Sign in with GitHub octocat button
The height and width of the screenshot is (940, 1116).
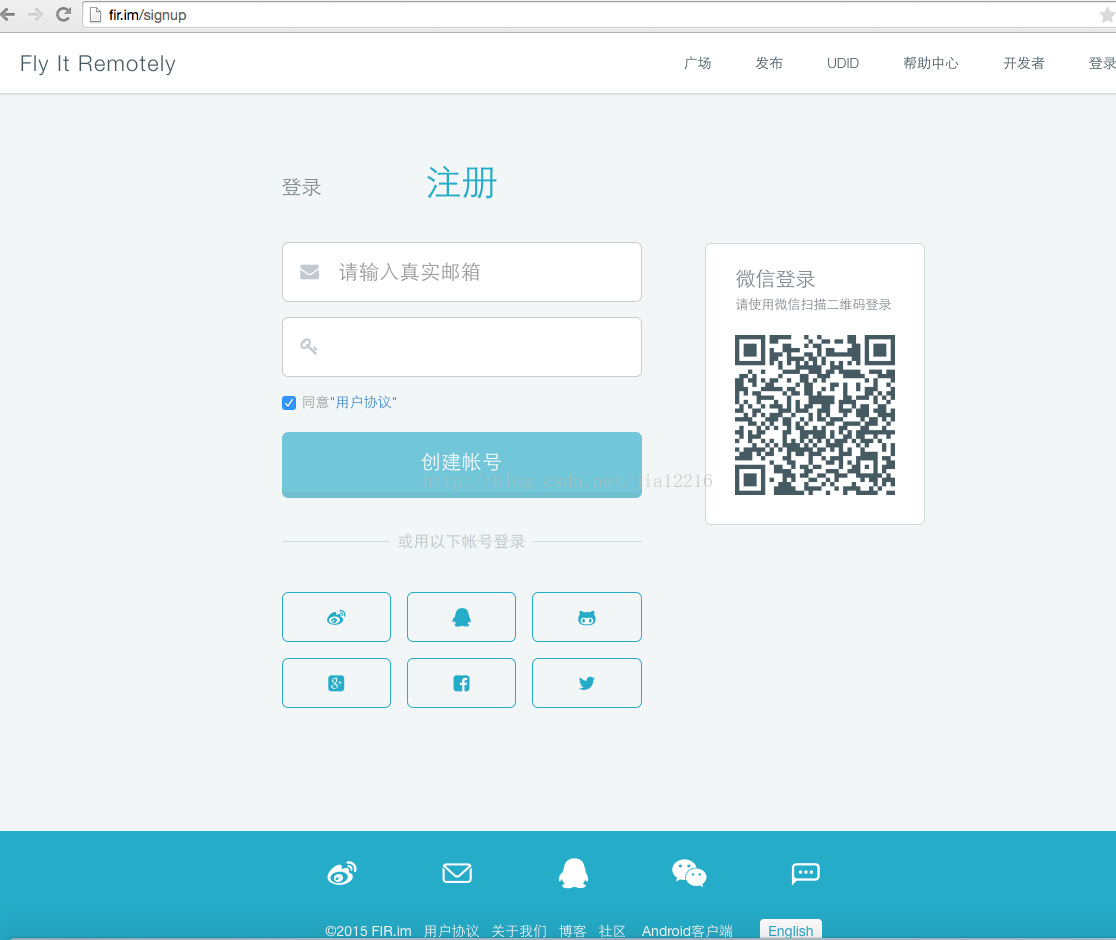pyautogui.click(x=586, y=617)
